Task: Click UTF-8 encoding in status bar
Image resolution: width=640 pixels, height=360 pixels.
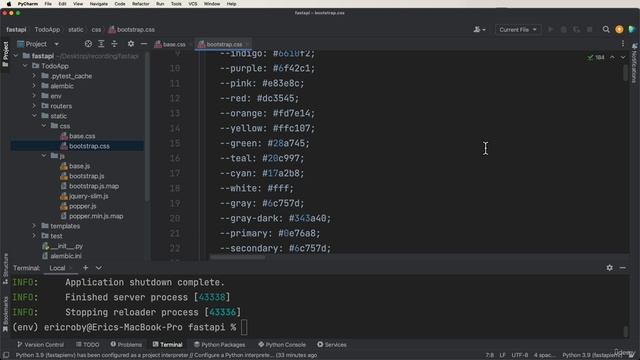Action: coord(520,355)
